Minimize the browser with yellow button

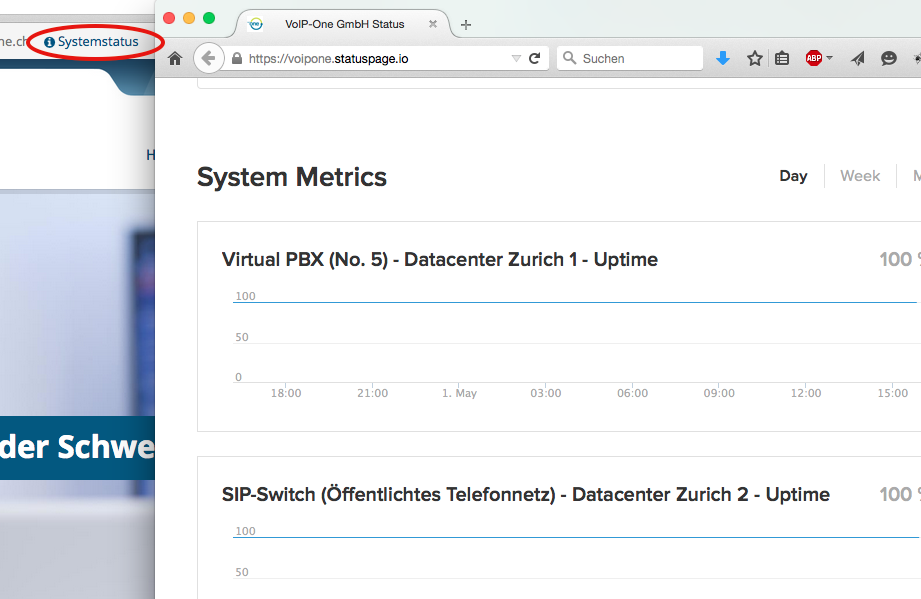coord(189,18)
